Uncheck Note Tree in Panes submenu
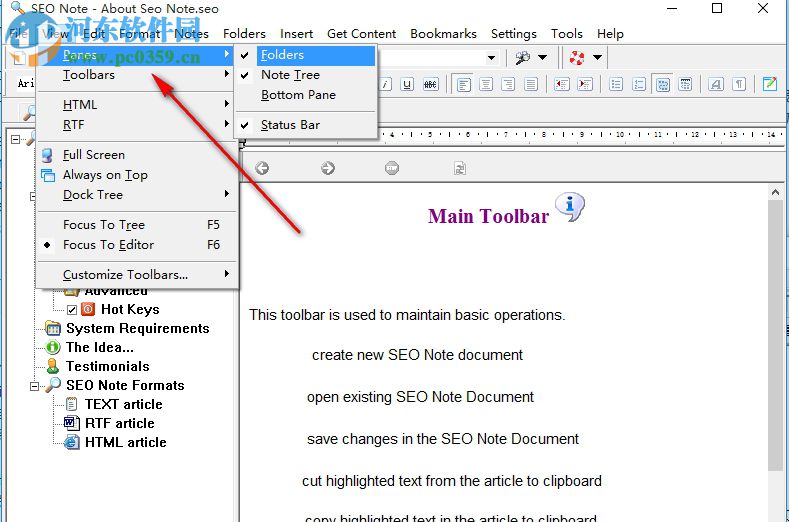The width and height of the screenshot is (789, 522). [306, 75]
